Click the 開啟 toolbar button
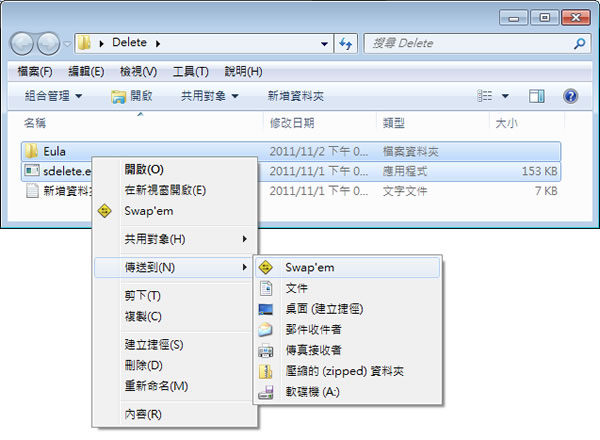 (x=132, y=96)
